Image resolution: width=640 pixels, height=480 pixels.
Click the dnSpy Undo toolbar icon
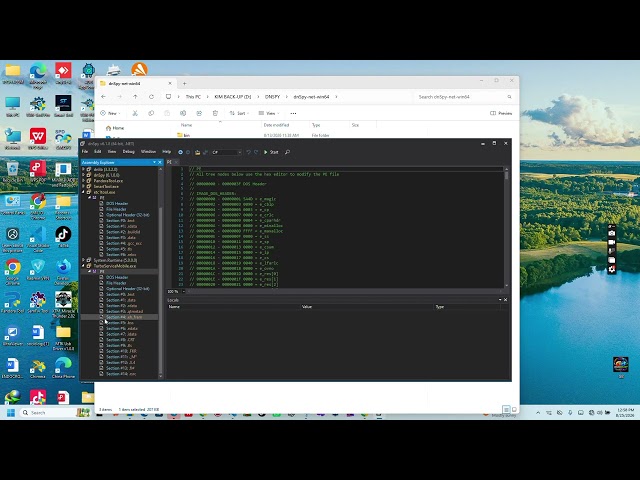coord(249,152)
